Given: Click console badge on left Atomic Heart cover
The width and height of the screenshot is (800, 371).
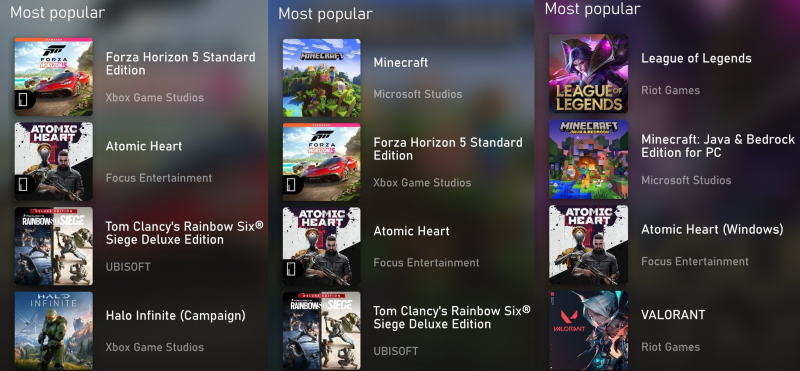Looking at the screenshot, I should [23, 184].
